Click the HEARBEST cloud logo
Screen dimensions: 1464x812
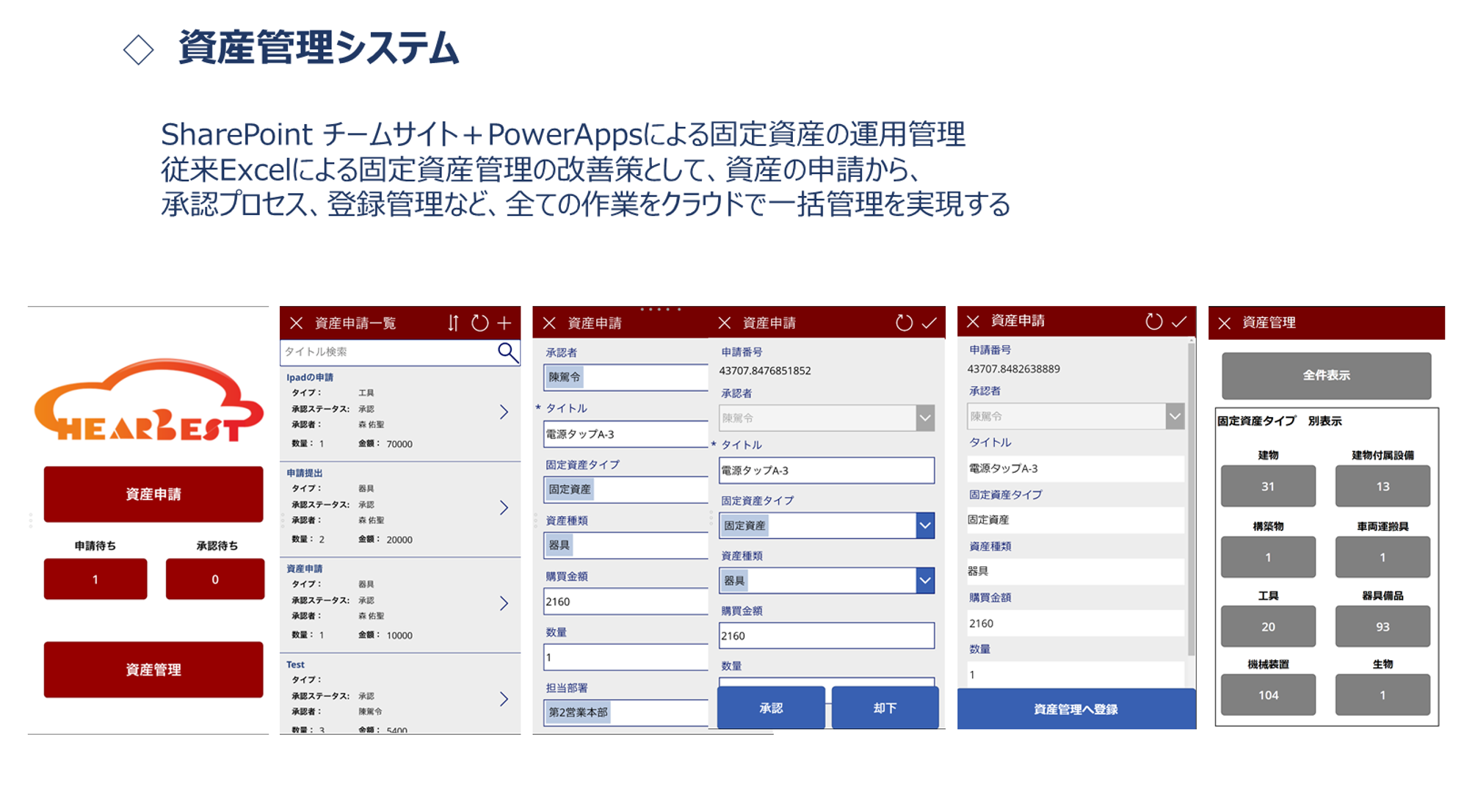[x=148, y=400]
